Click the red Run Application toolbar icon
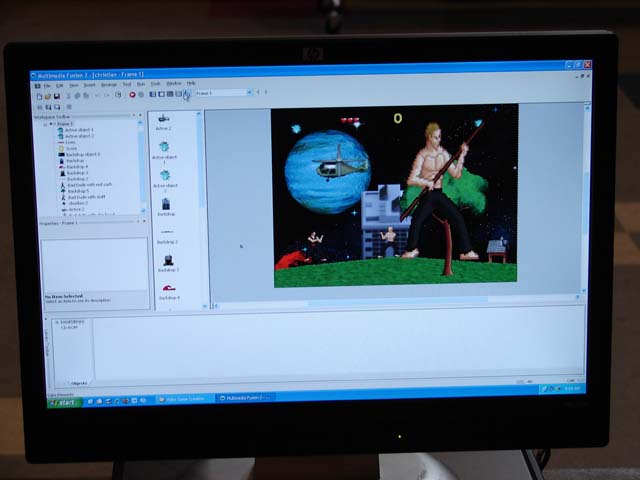 [132, 95]
